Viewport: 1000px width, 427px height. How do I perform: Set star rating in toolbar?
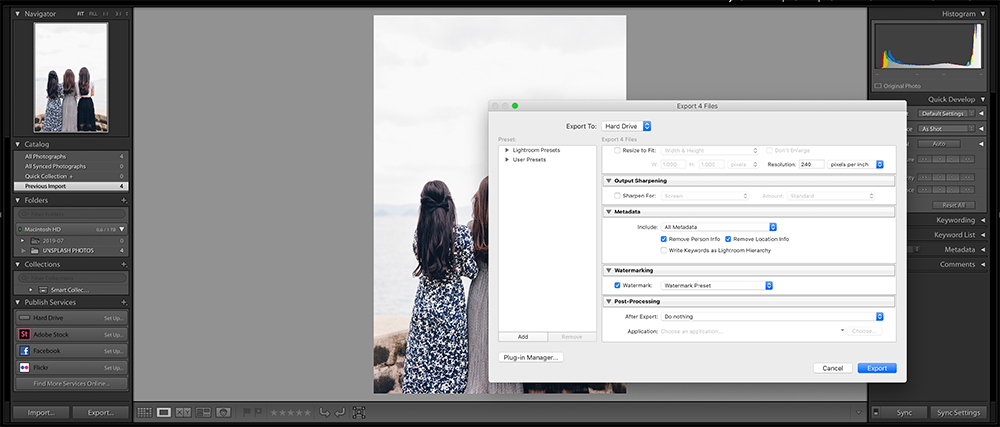pyautogui.click(x=291, y=412)
